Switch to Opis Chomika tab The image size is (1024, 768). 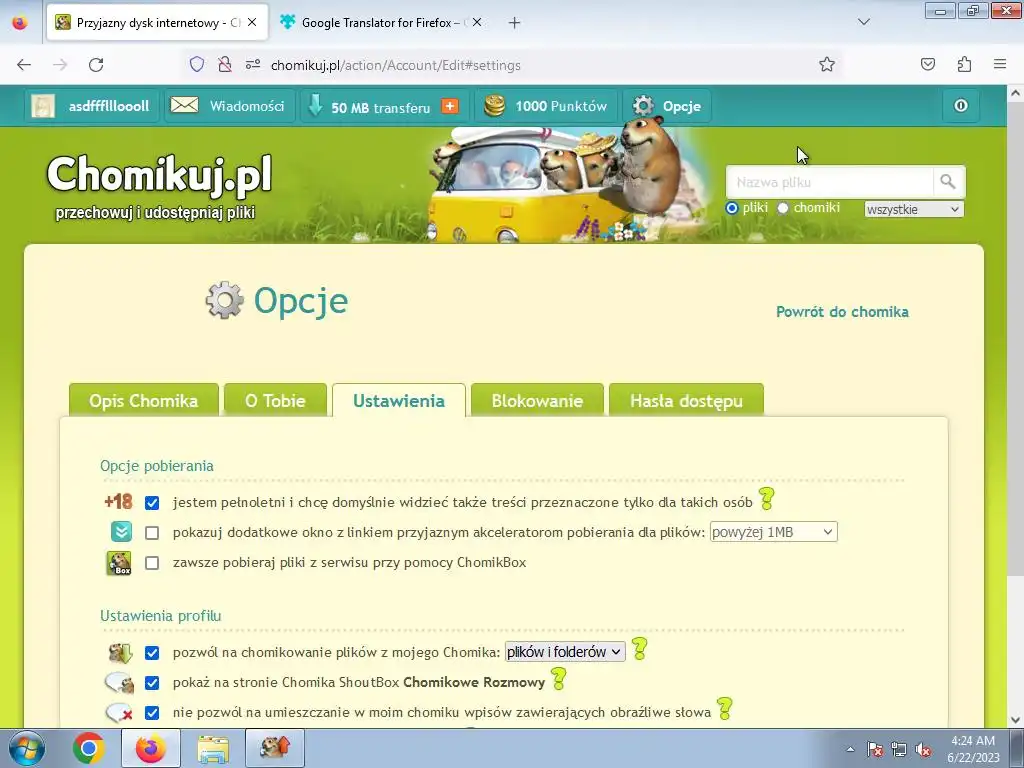pos(144,400)
